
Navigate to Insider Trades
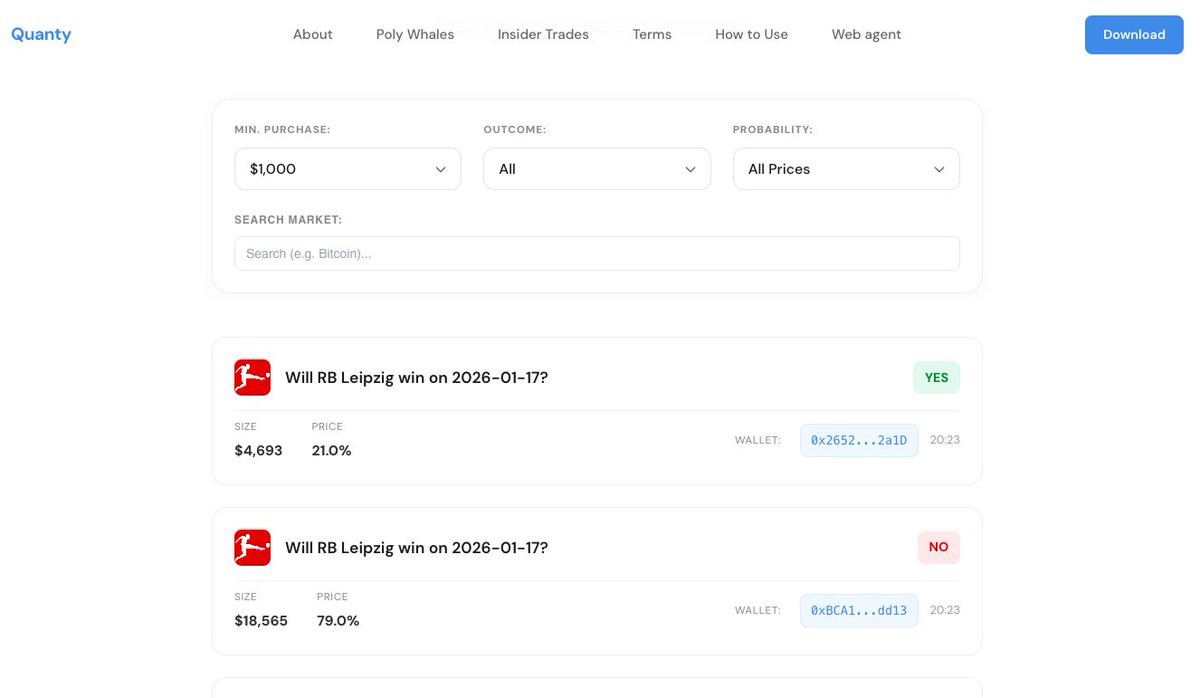(543, 34)
